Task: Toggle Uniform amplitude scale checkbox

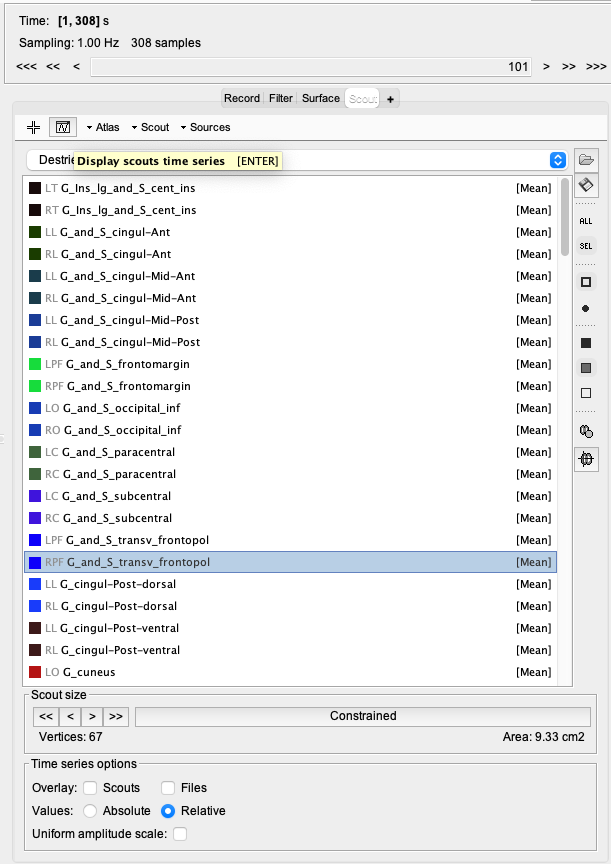Action: (180, 834)
